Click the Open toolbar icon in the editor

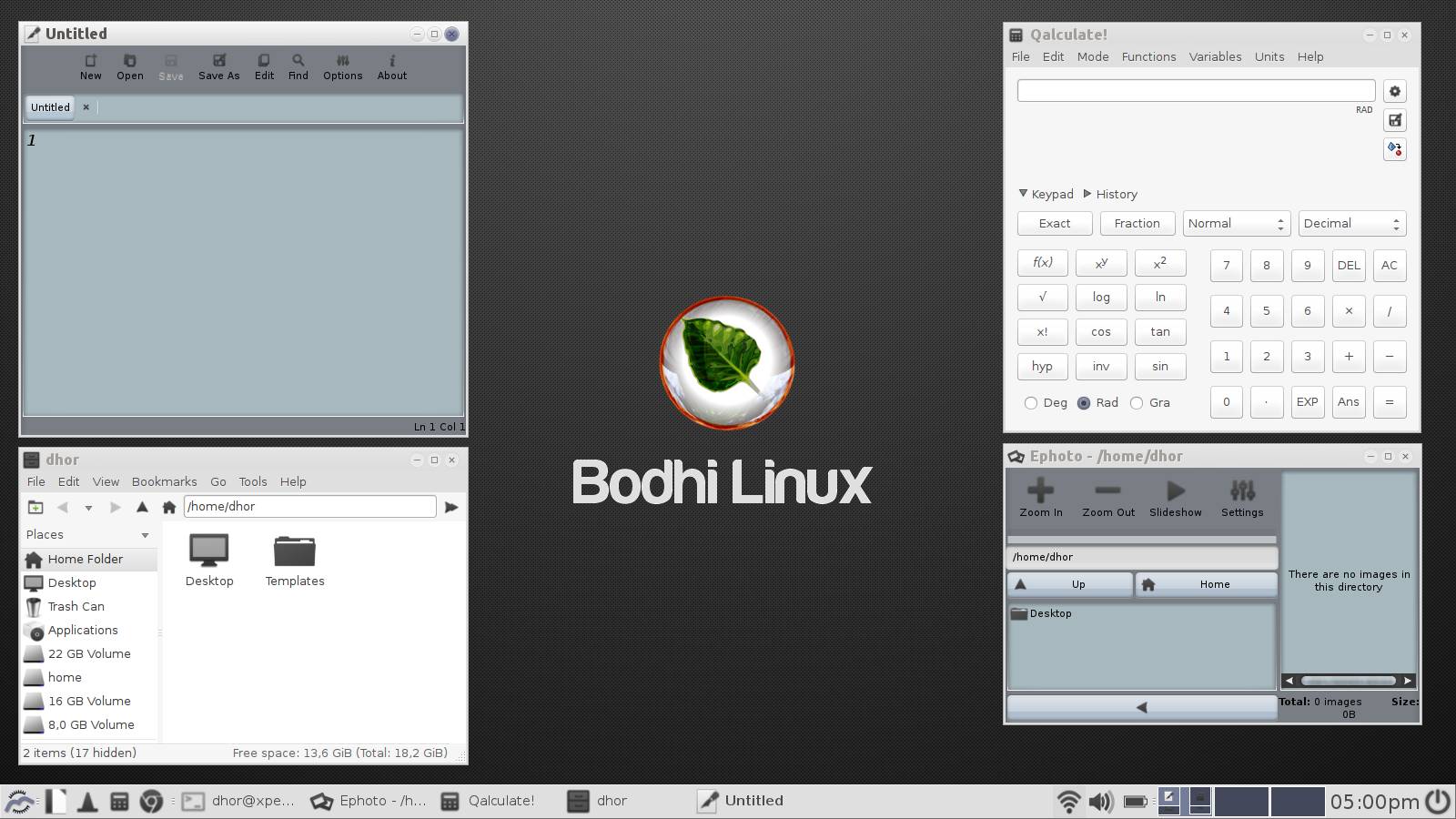click(x=130, y=67)
